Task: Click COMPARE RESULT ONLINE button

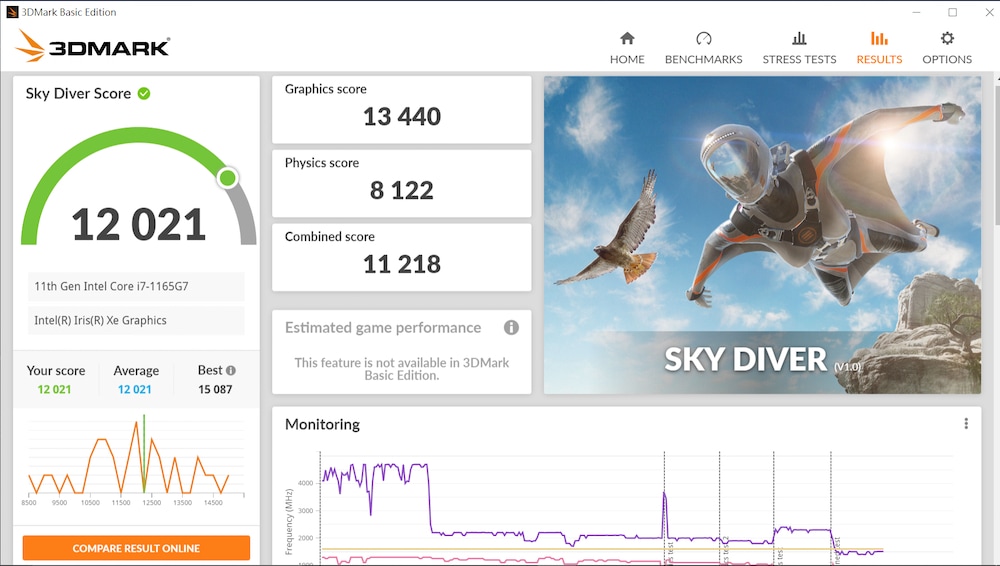Action: coord(136,548)
